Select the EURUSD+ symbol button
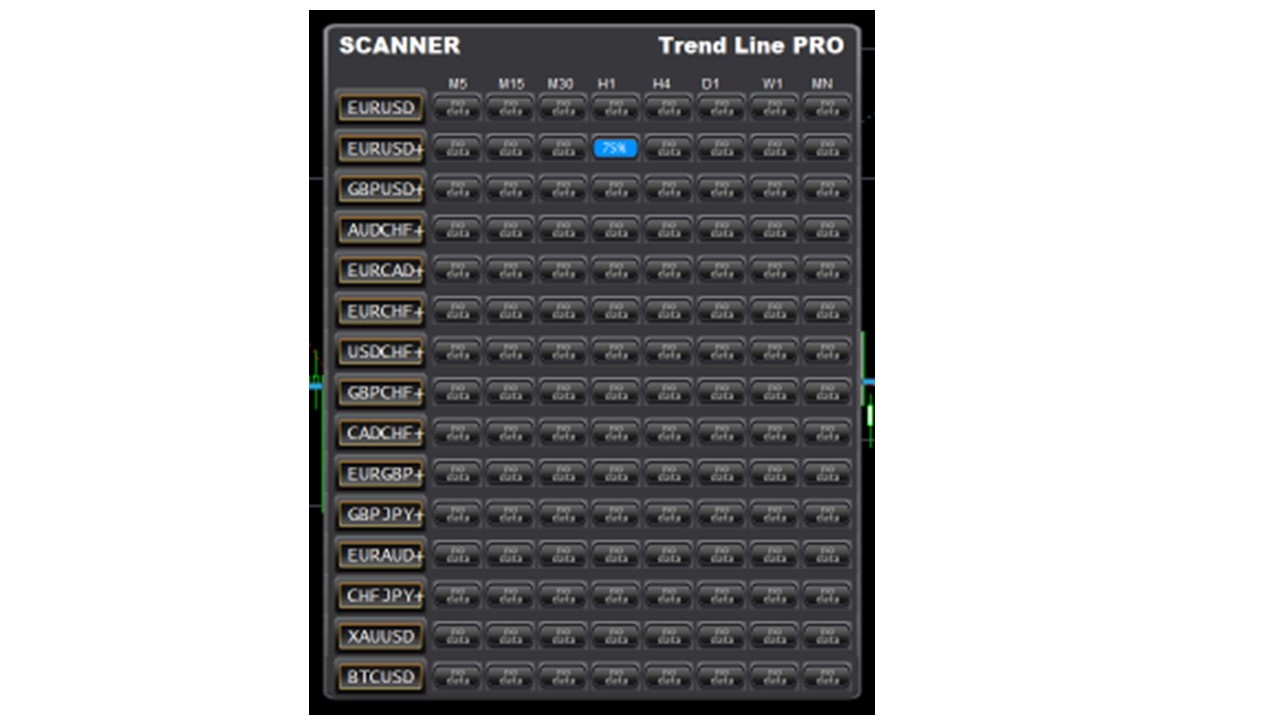The image size is (1280, 720). pos(380,148)
